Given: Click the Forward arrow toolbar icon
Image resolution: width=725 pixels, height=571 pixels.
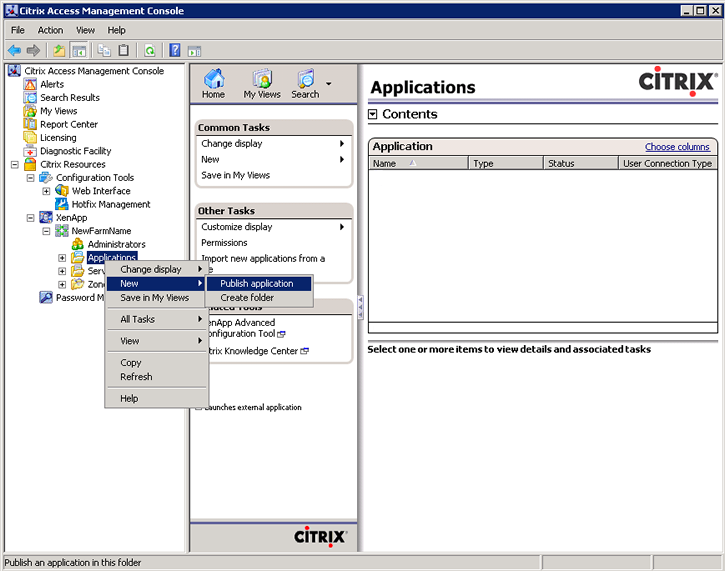Looking at the screenshot, I should pos(33,50).
